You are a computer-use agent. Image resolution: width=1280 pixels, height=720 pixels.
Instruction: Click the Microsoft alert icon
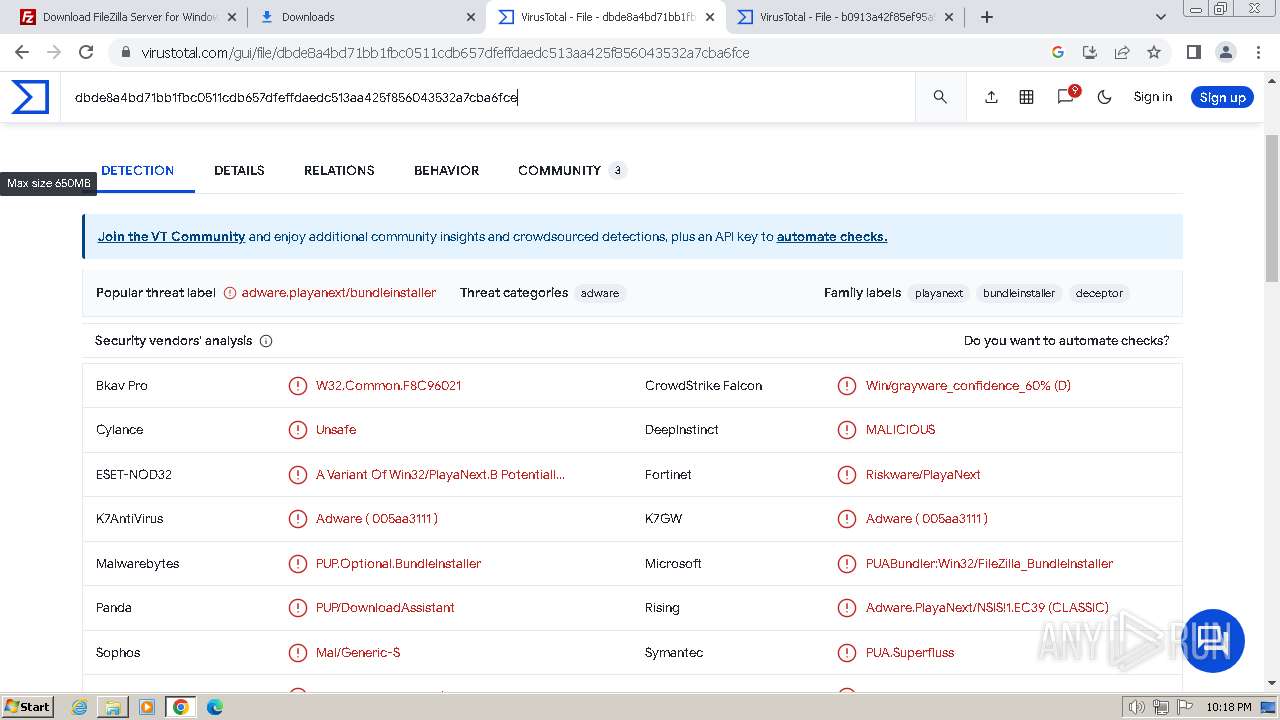847,564
